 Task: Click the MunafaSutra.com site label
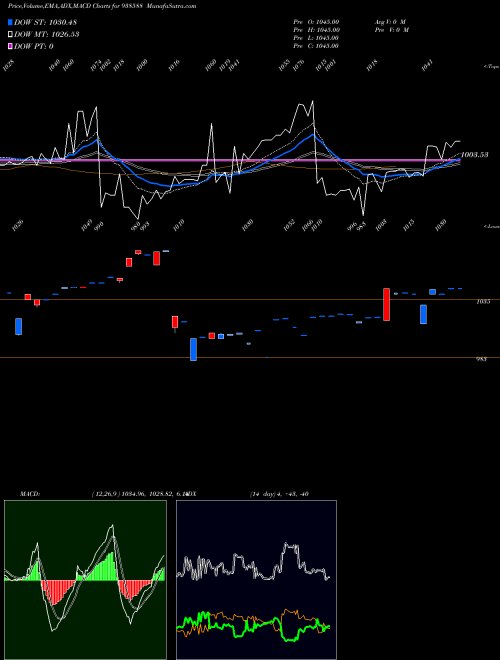tap(174, 6)
